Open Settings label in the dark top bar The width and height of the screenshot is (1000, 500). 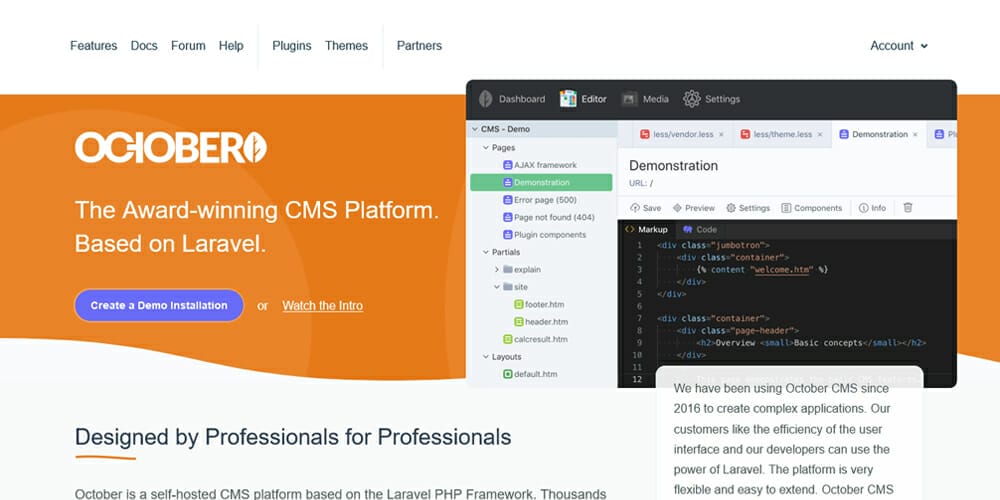(x=723, y=99)
